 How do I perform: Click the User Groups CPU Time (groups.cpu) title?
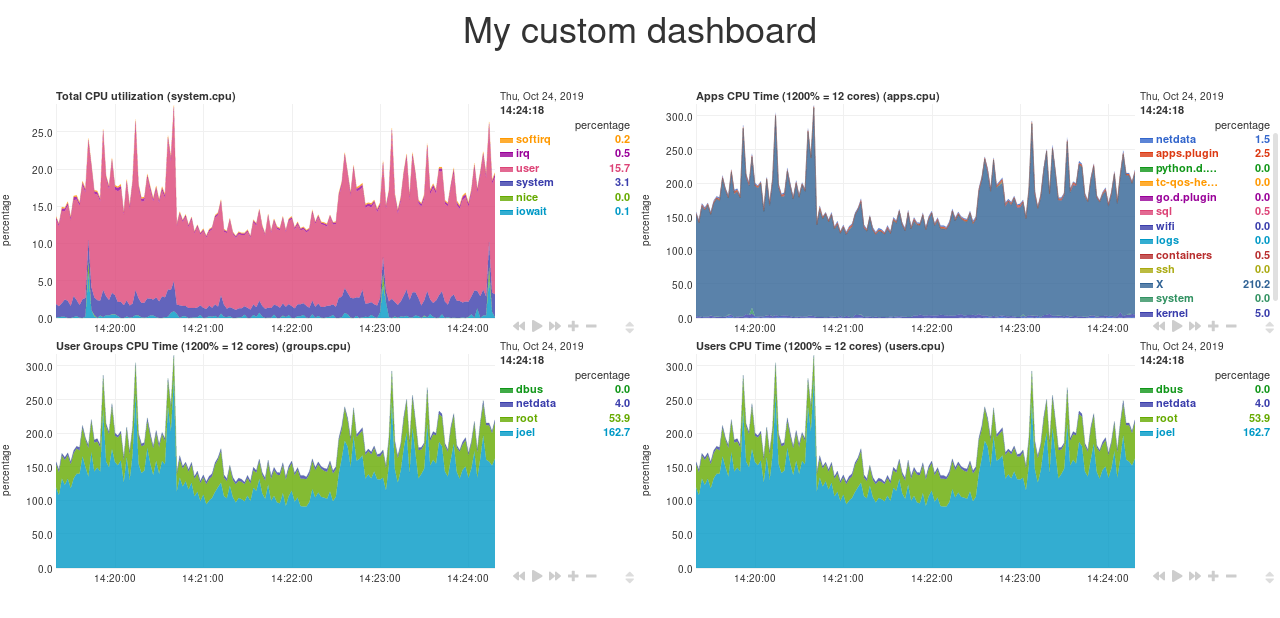[x=203, y=347]
